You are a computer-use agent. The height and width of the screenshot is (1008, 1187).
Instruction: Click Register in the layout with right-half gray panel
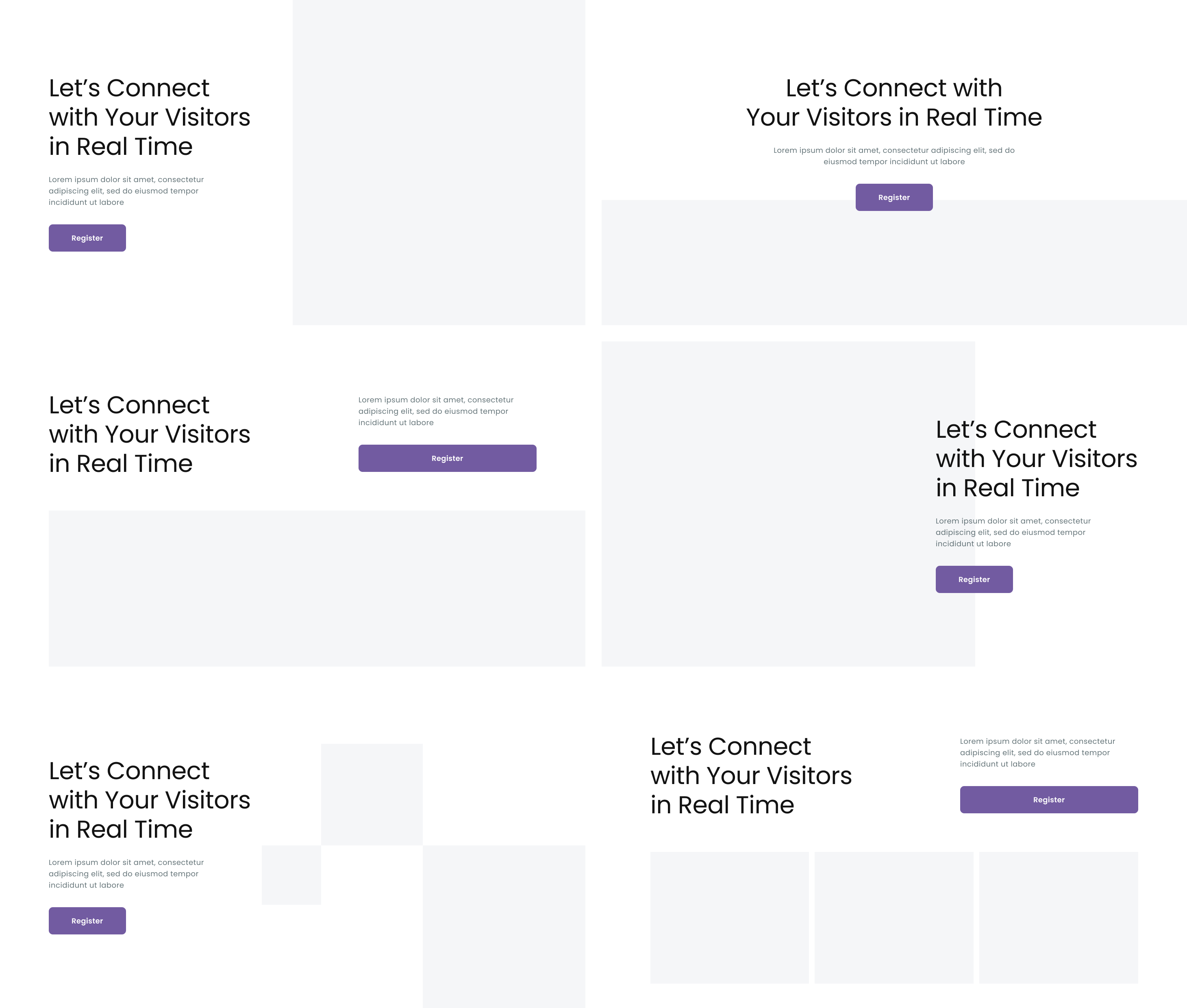click(87, 238)
